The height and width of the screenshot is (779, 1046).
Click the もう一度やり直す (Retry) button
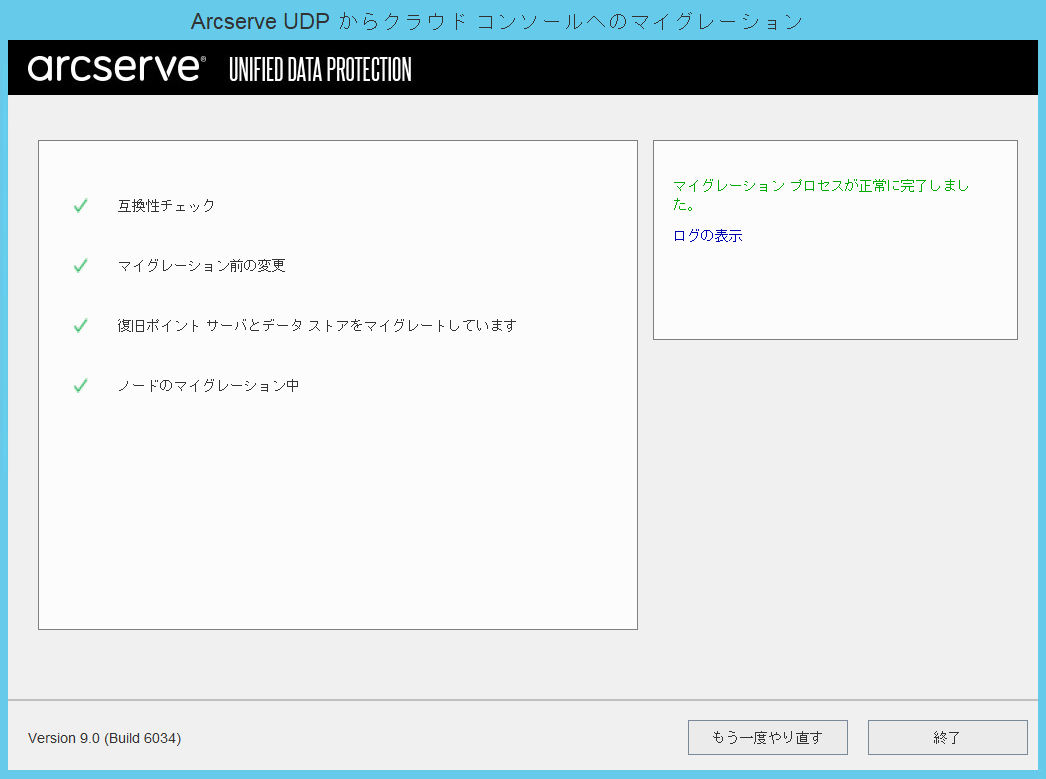767,737
